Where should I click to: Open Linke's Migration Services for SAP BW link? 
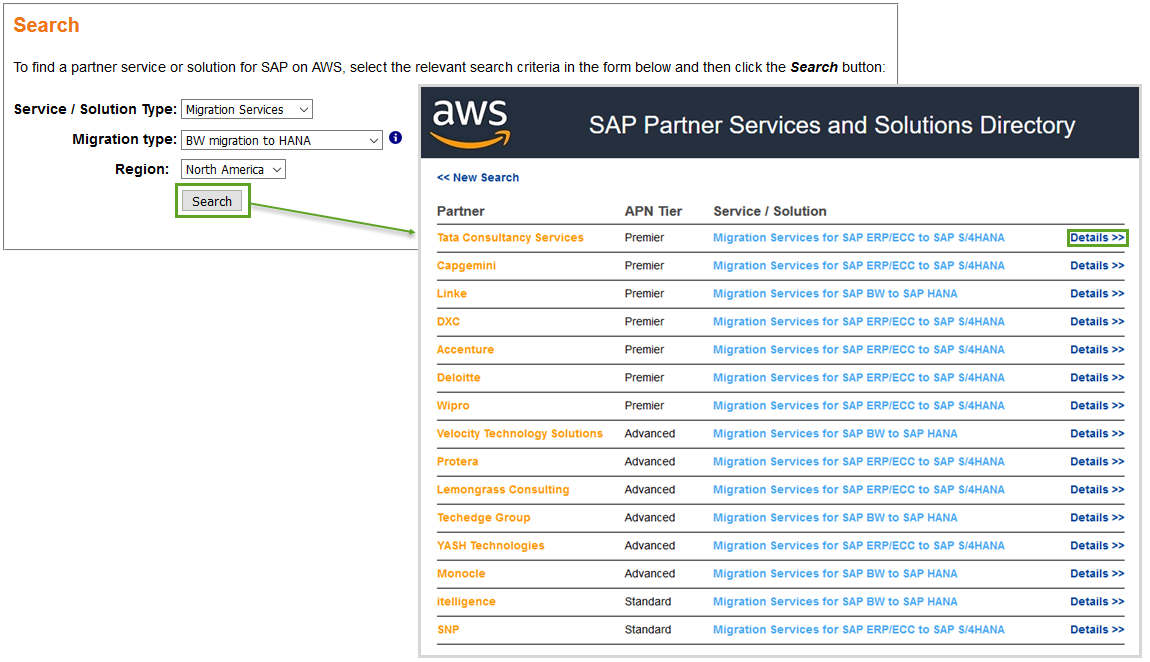click(835, 293)
